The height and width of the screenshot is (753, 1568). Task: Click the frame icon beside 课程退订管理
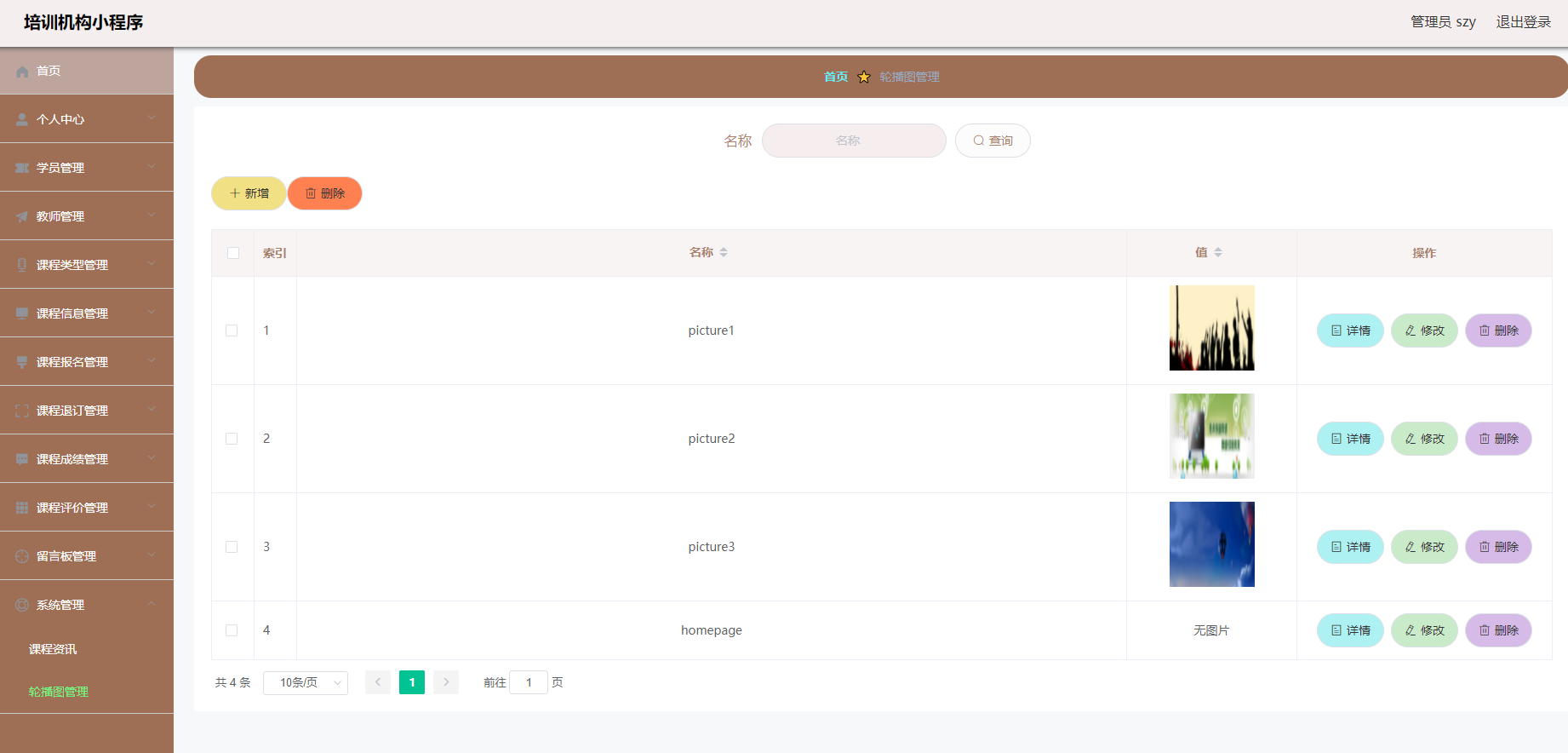pyautogui.click(x=22, y=411)
